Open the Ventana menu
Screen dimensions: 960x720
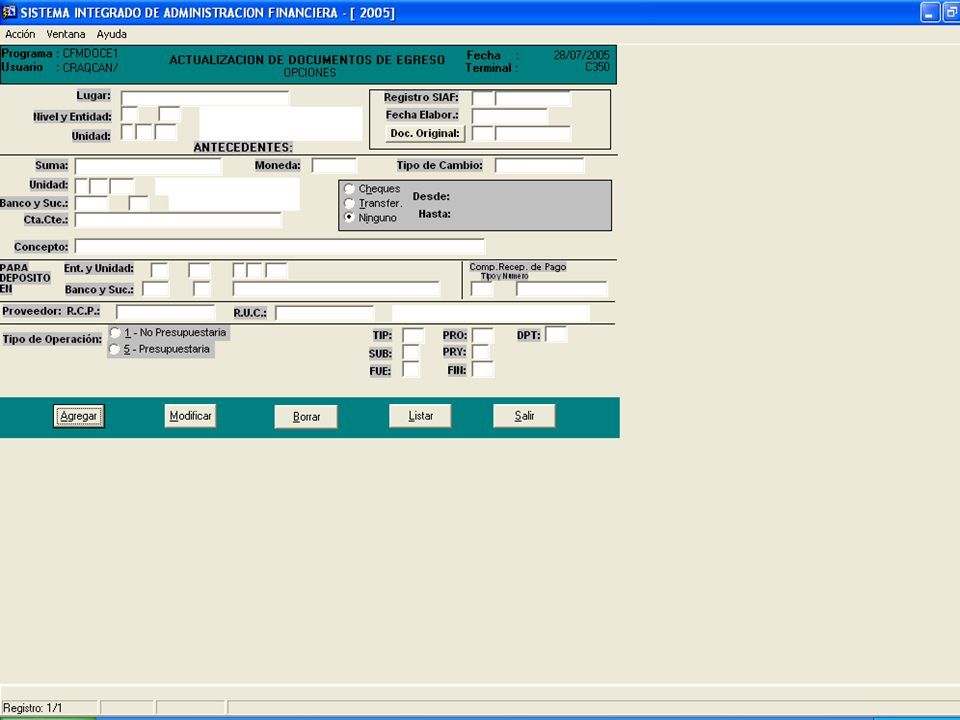point(66,34)
